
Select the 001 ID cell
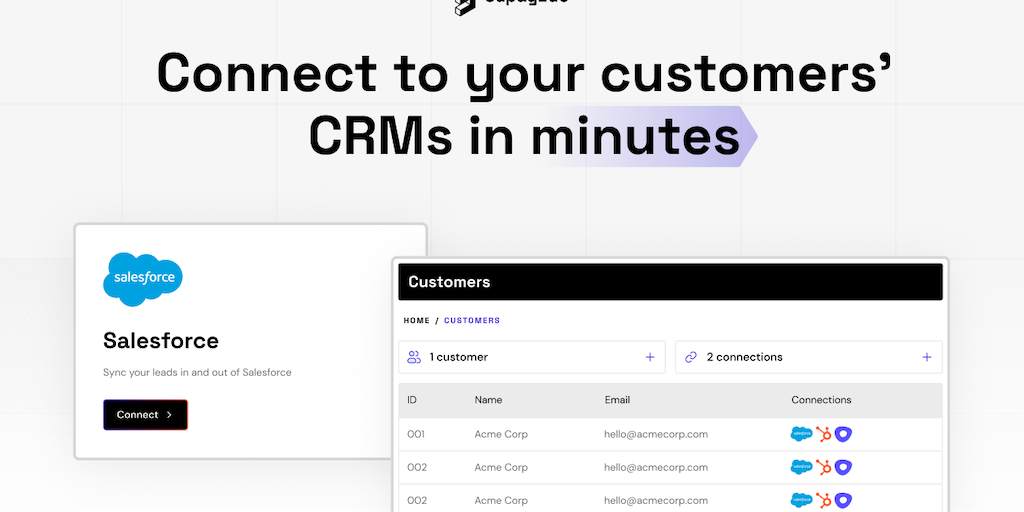coord(416,434)
